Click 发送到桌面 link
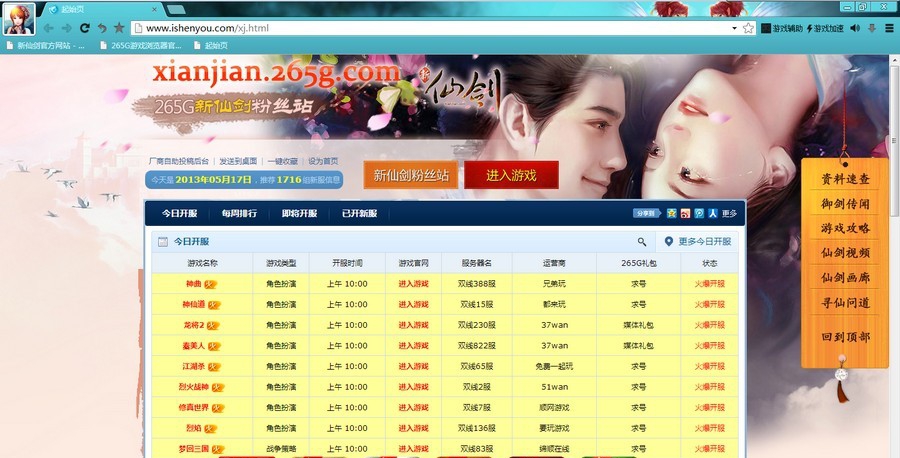This screenshot has height=458, width=900. coord(238,161)
